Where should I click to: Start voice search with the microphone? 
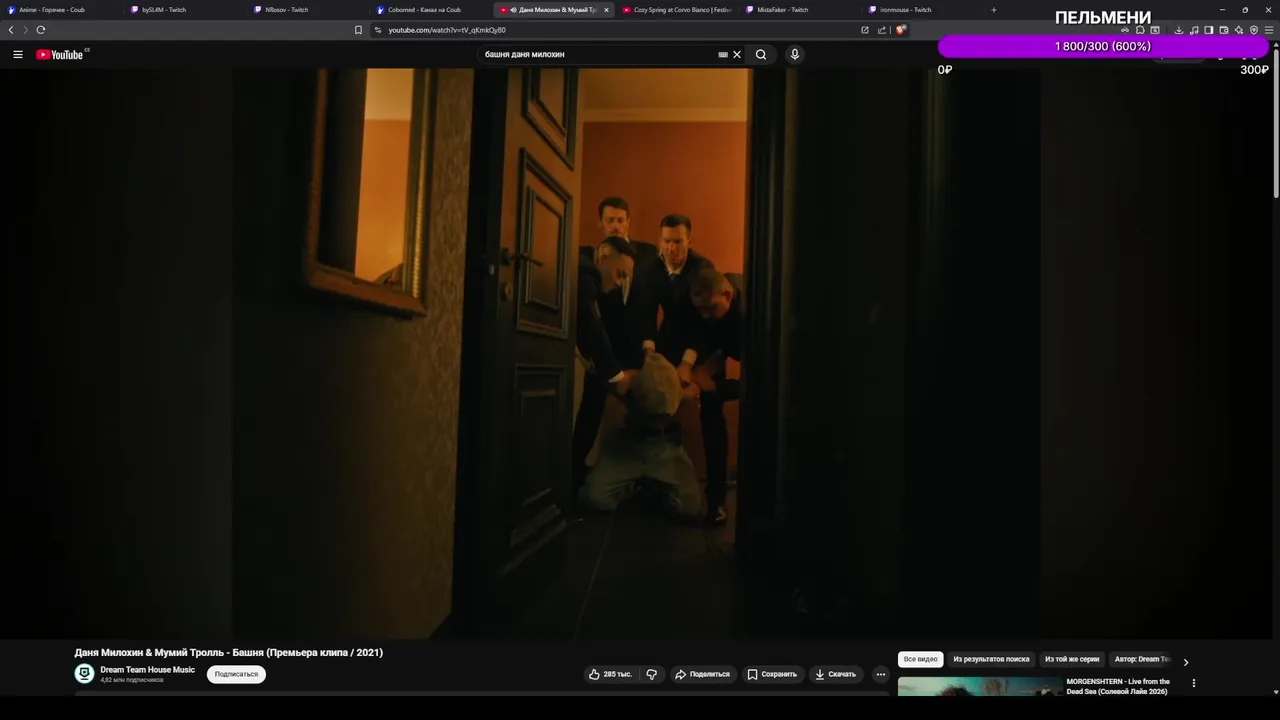tap(795, 54)
